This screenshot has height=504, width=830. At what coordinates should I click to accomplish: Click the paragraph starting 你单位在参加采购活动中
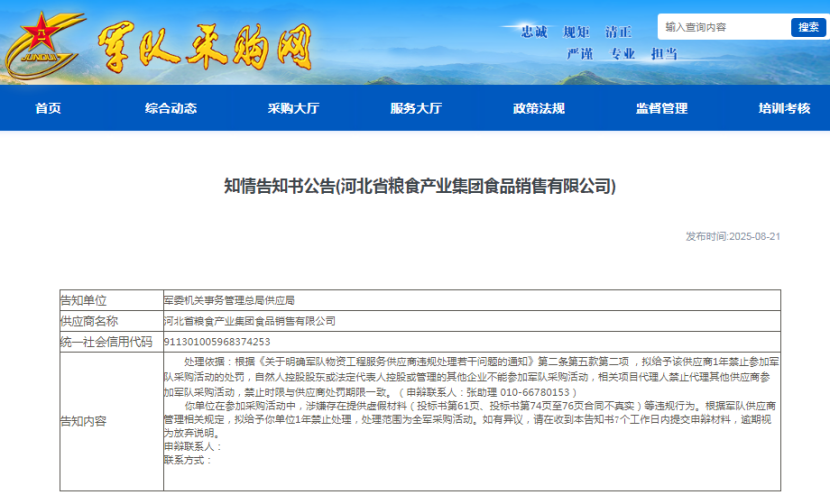coord(470,419)
